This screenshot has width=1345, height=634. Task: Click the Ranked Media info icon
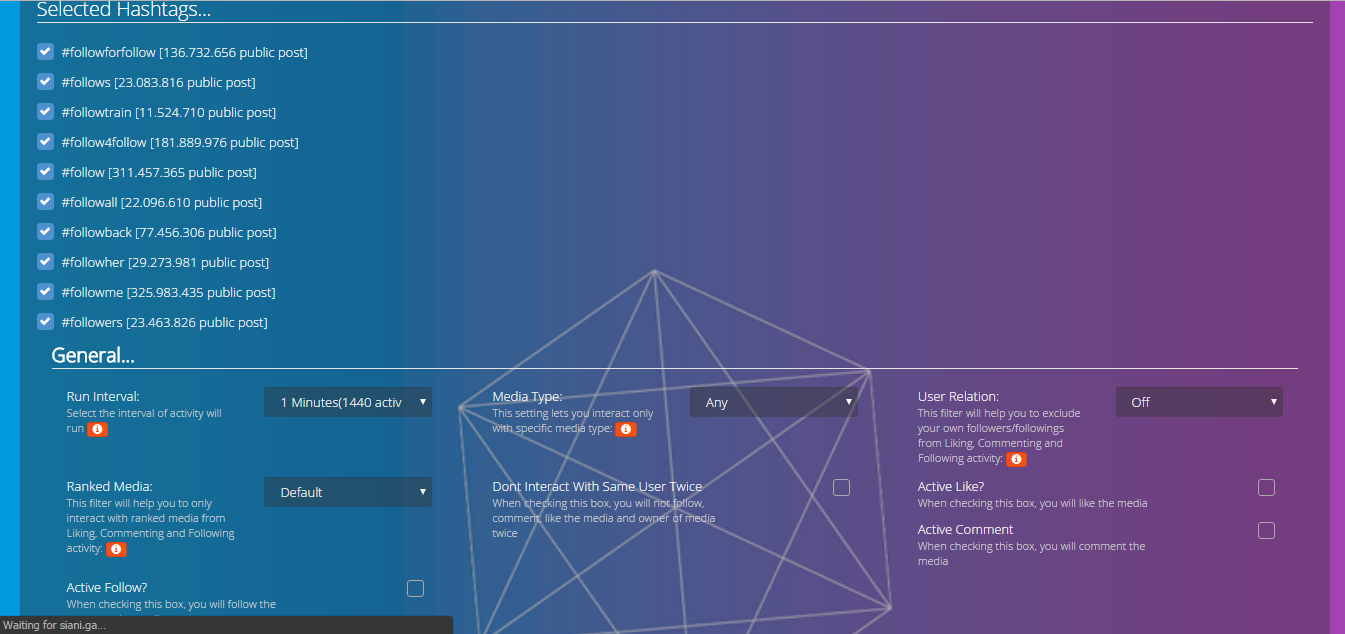click(x=116, y=549)
